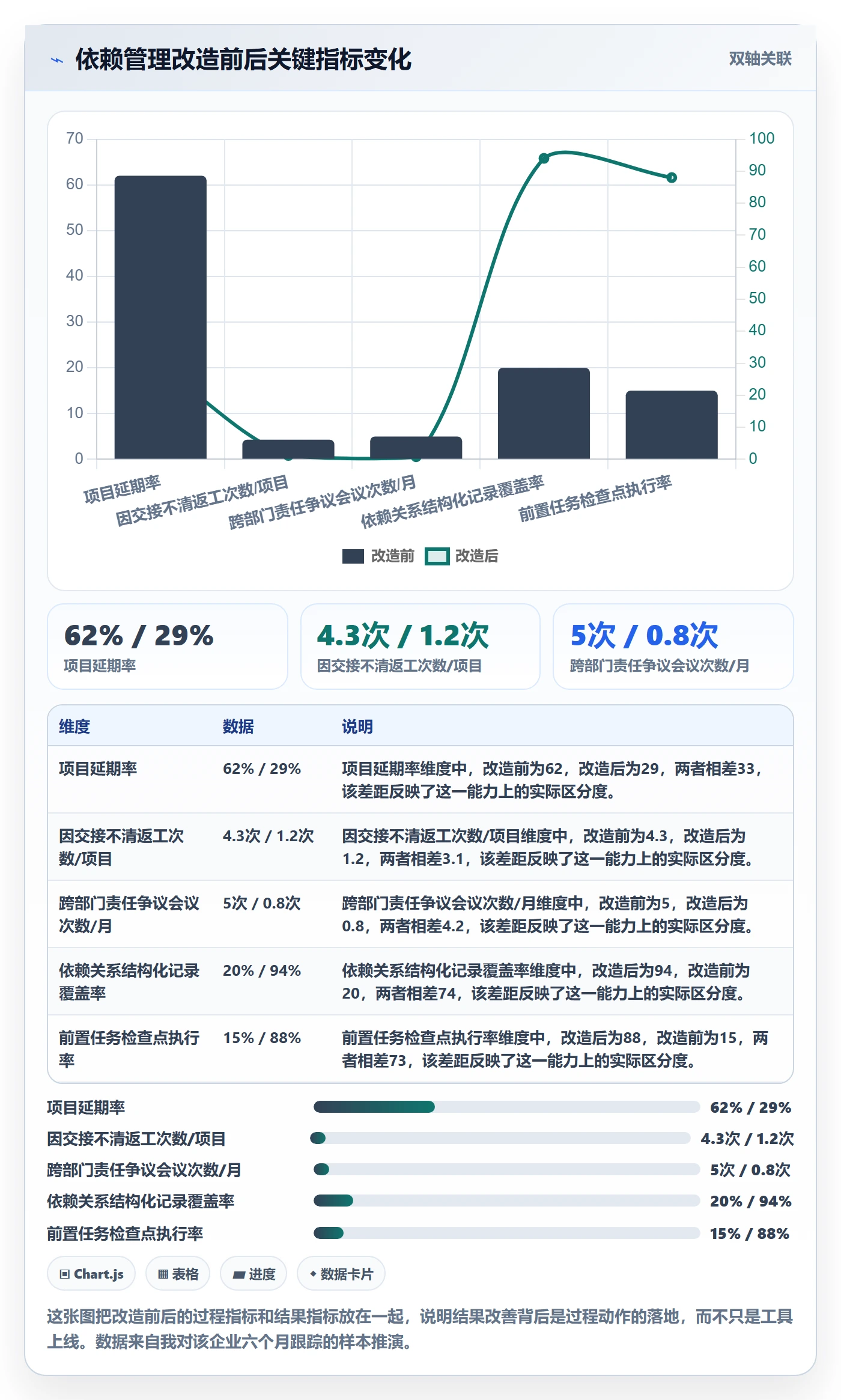The image size is (841, 1400).
Task: Click the 跨部门责任争议会议次数/月 small chart bar
Action: click(x=416, y=448)
